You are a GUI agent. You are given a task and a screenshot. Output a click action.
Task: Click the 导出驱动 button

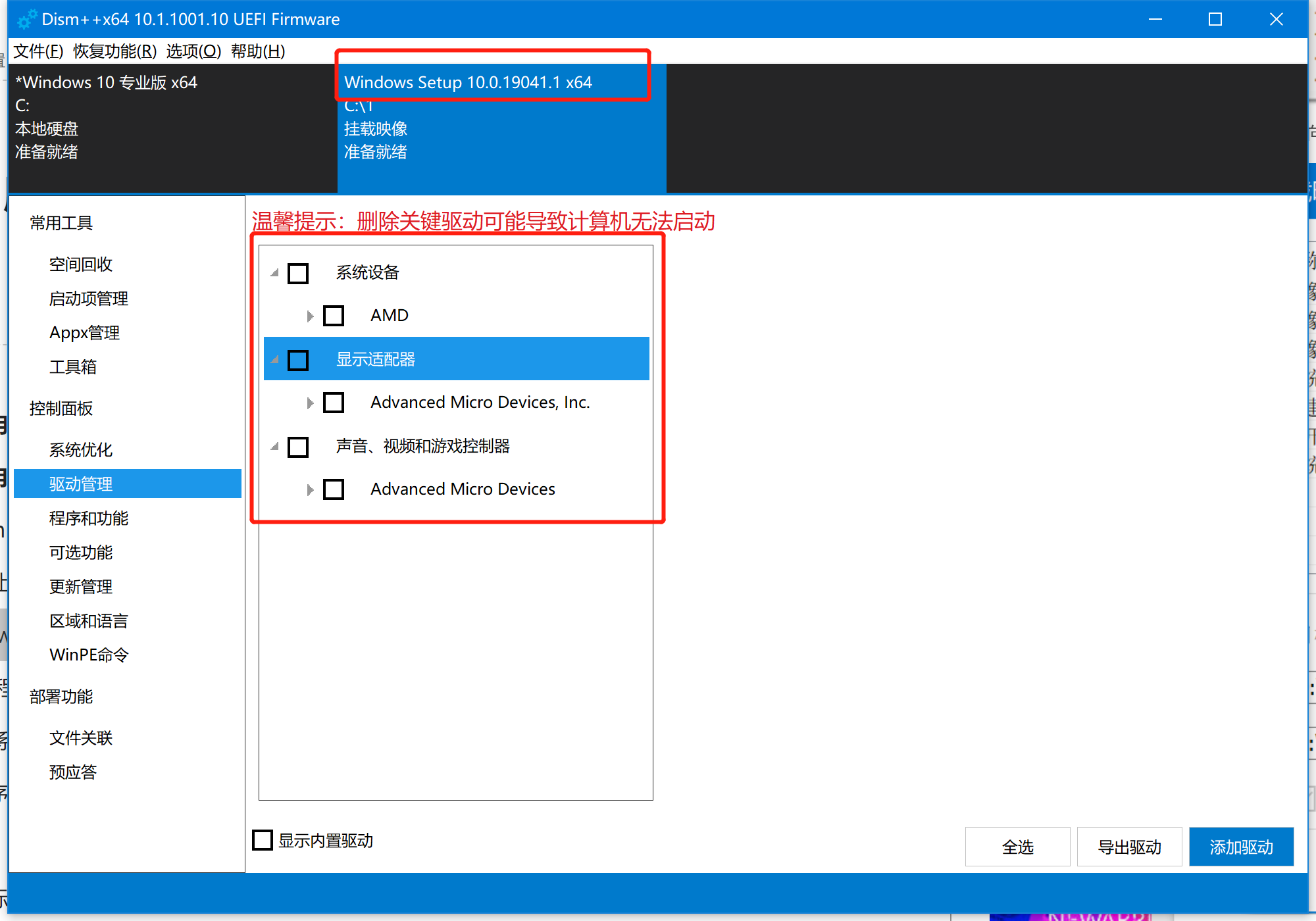point(1130,847)
